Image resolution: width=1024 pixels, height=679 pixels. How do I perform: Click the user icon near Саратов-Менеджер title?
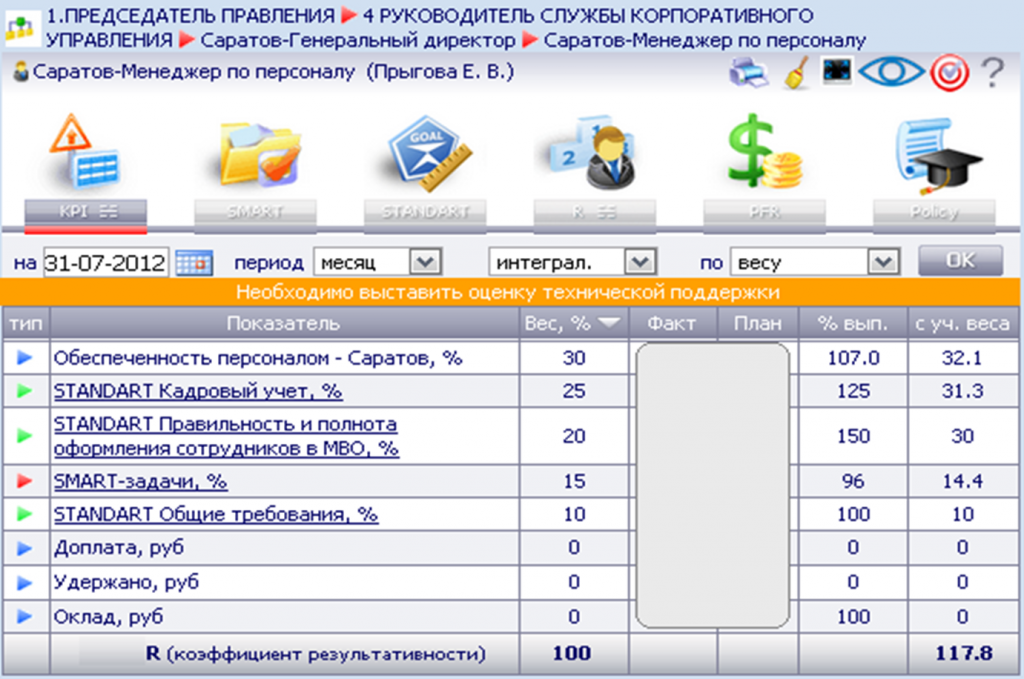click(21, 71)
